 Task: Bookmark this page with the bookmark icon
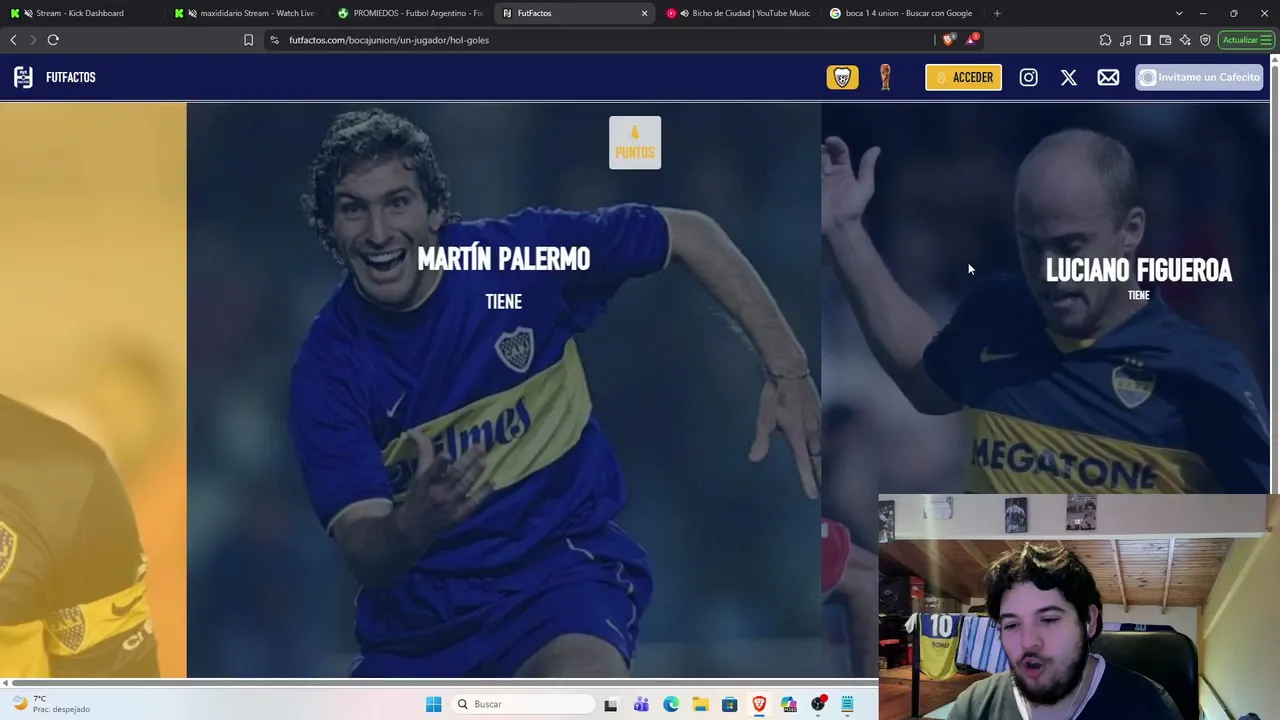[x=248, y=40]
